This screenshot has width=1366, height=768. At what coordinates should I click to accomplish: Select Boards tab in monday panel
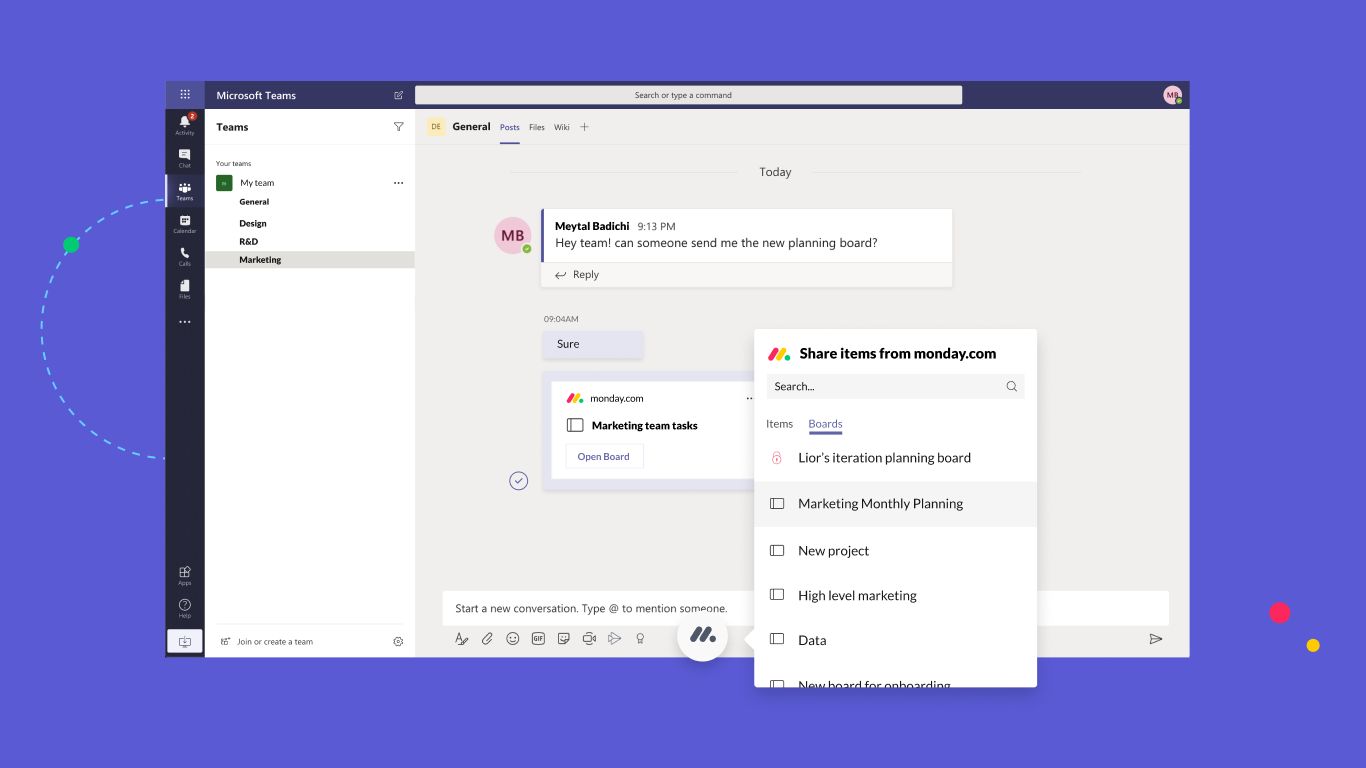(x=825, y=424)
